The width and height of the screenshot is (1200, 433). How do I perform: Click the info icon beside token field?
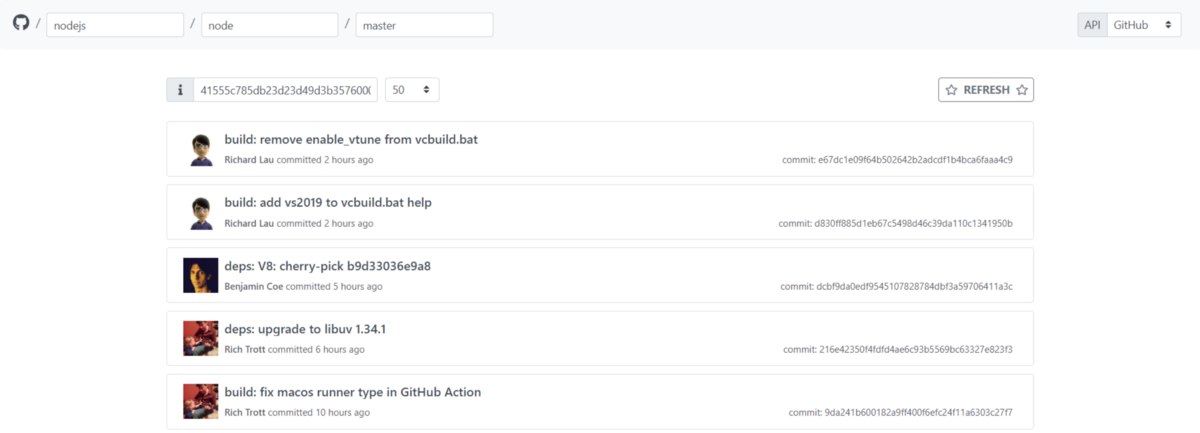pos(180,90)
